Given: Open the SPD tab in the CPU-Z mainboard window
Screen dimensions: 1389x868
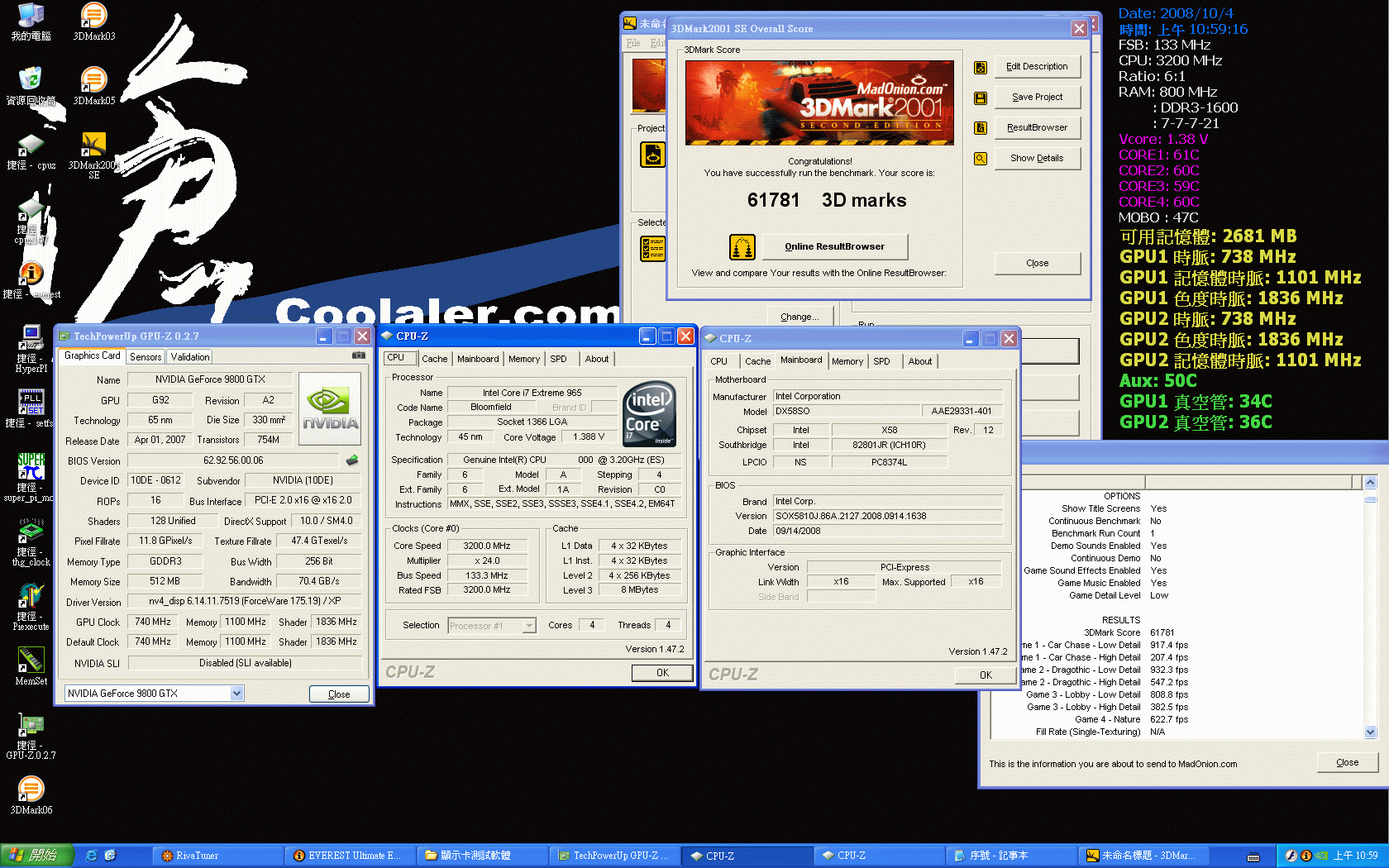Looking at the screenshot, I should [x=881, y=361].
